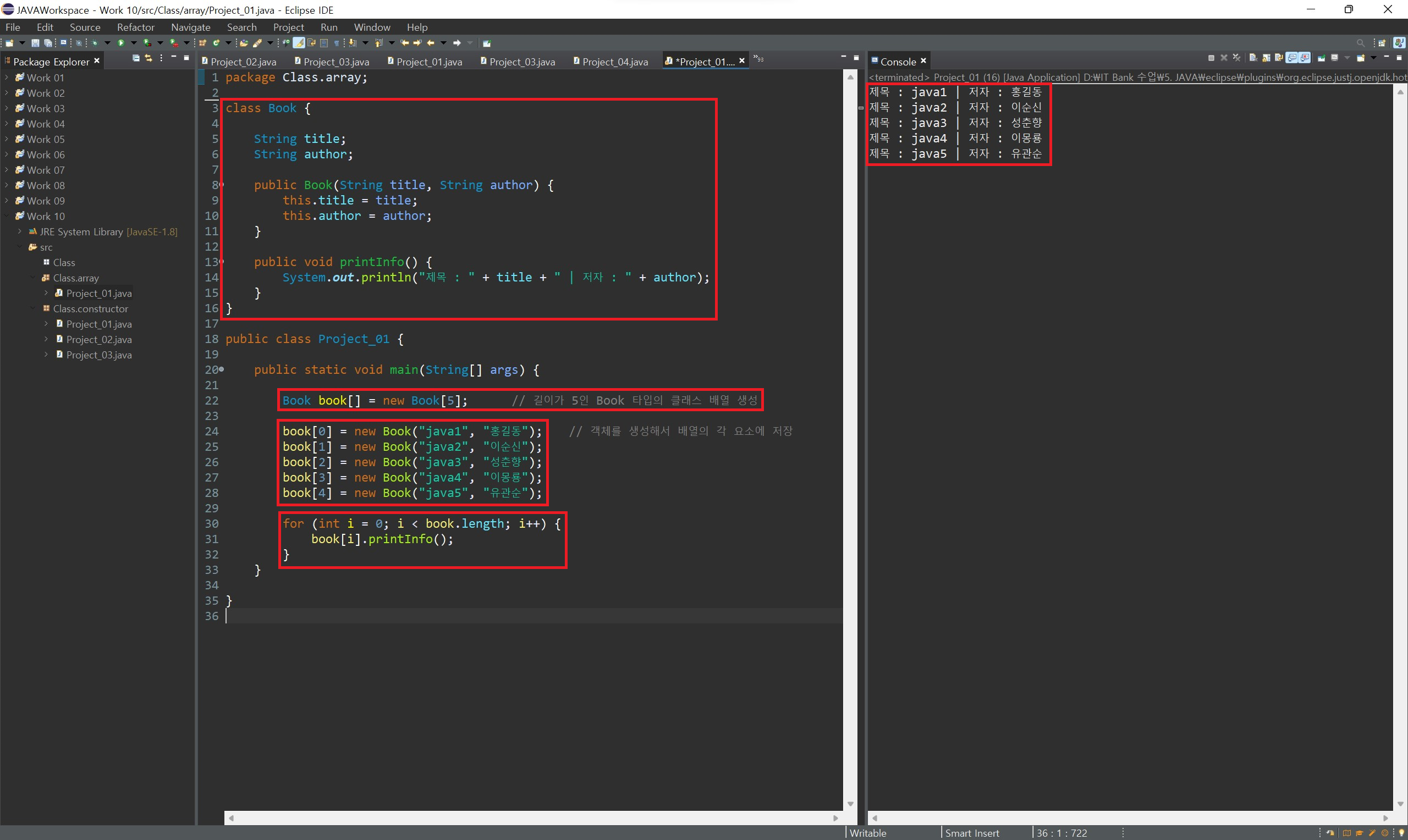
Task: Expand the Work 05 project node
Action: tap(7, 139)
